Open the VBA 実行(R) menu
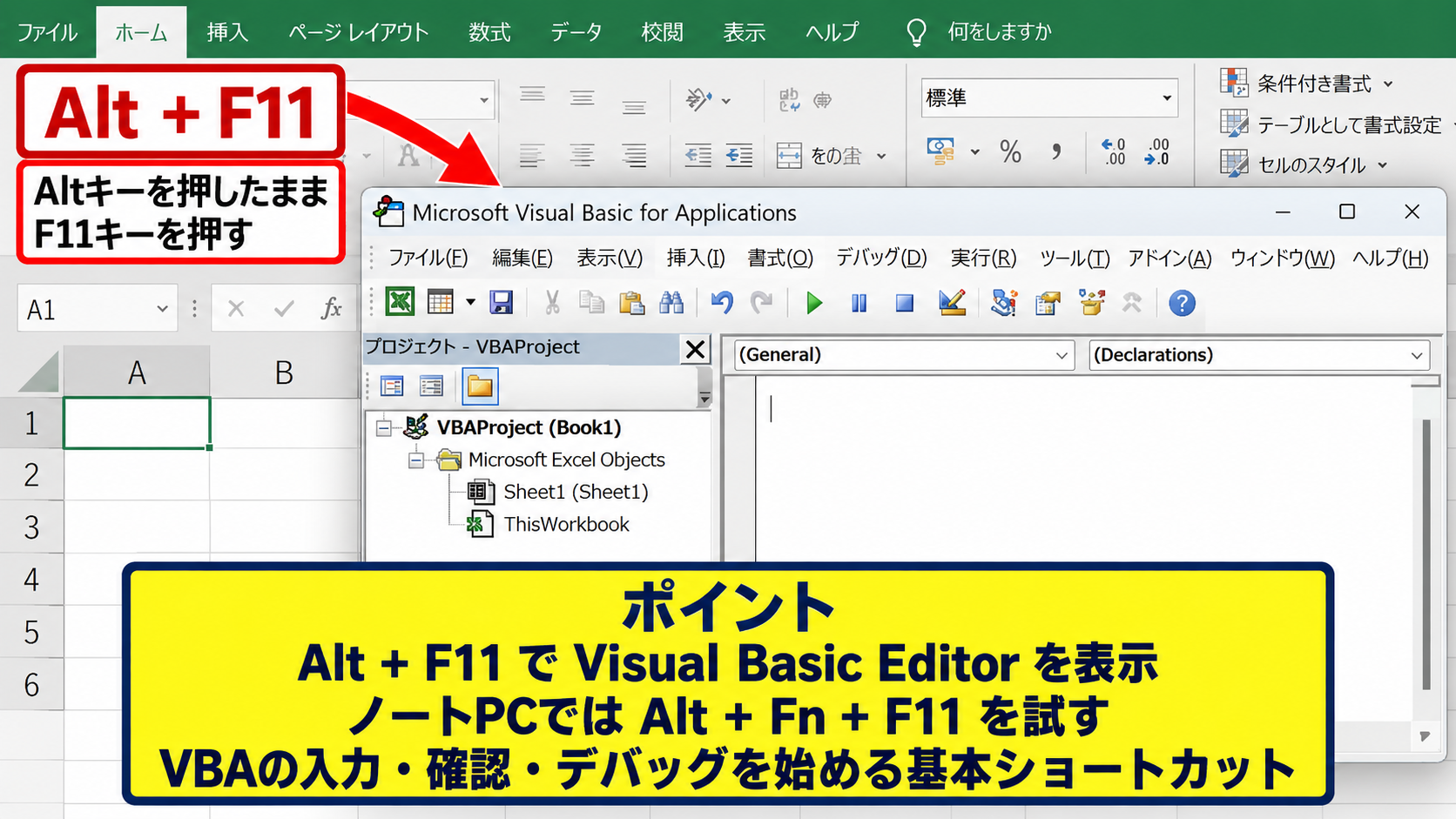1456x819 pixels. pyautogui.click(x=983, y=258)
